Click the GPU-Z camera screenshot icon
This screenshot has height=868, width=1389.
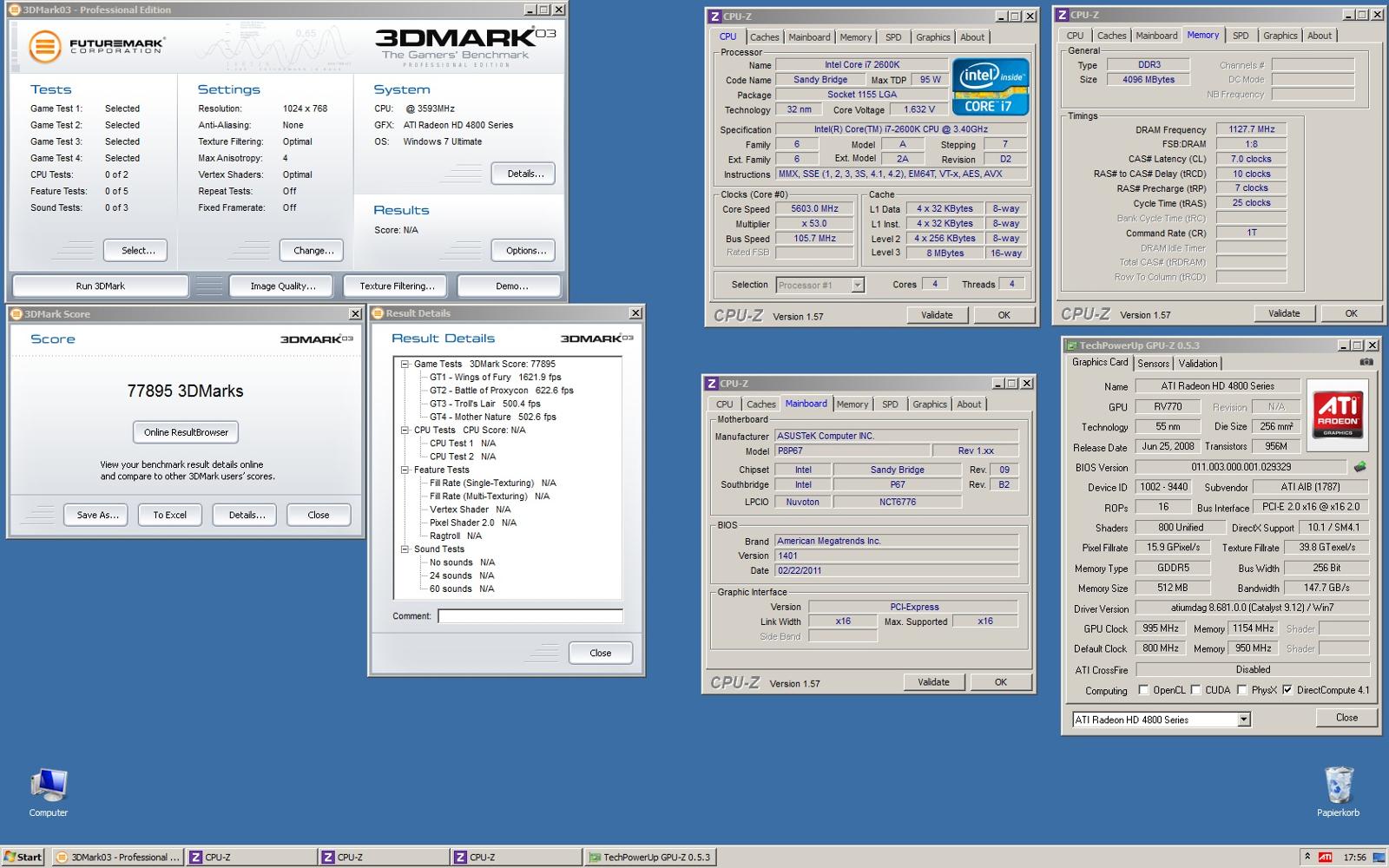coord(1366,362)
